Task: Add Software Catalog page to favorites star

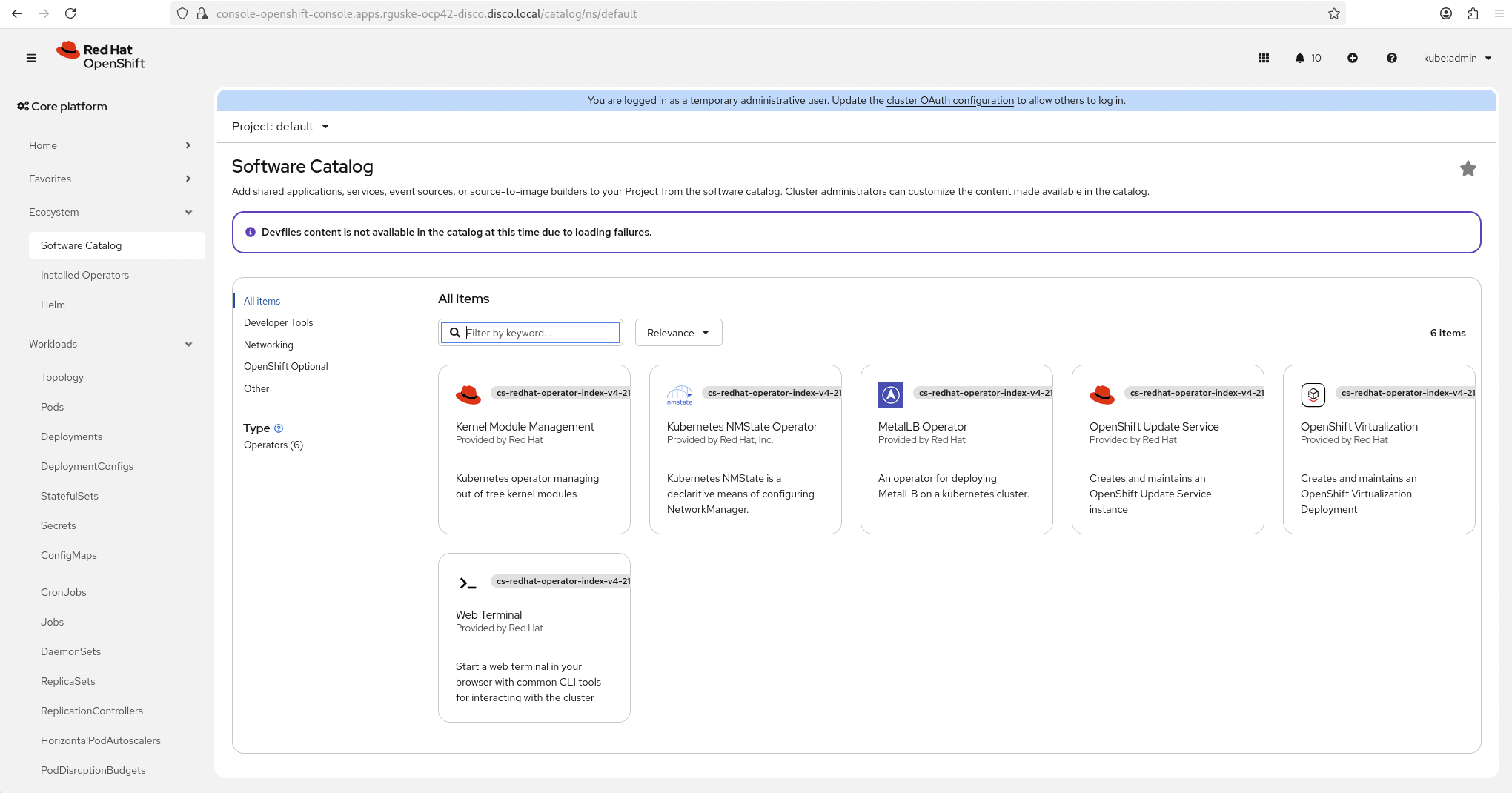Action: 1468,169
